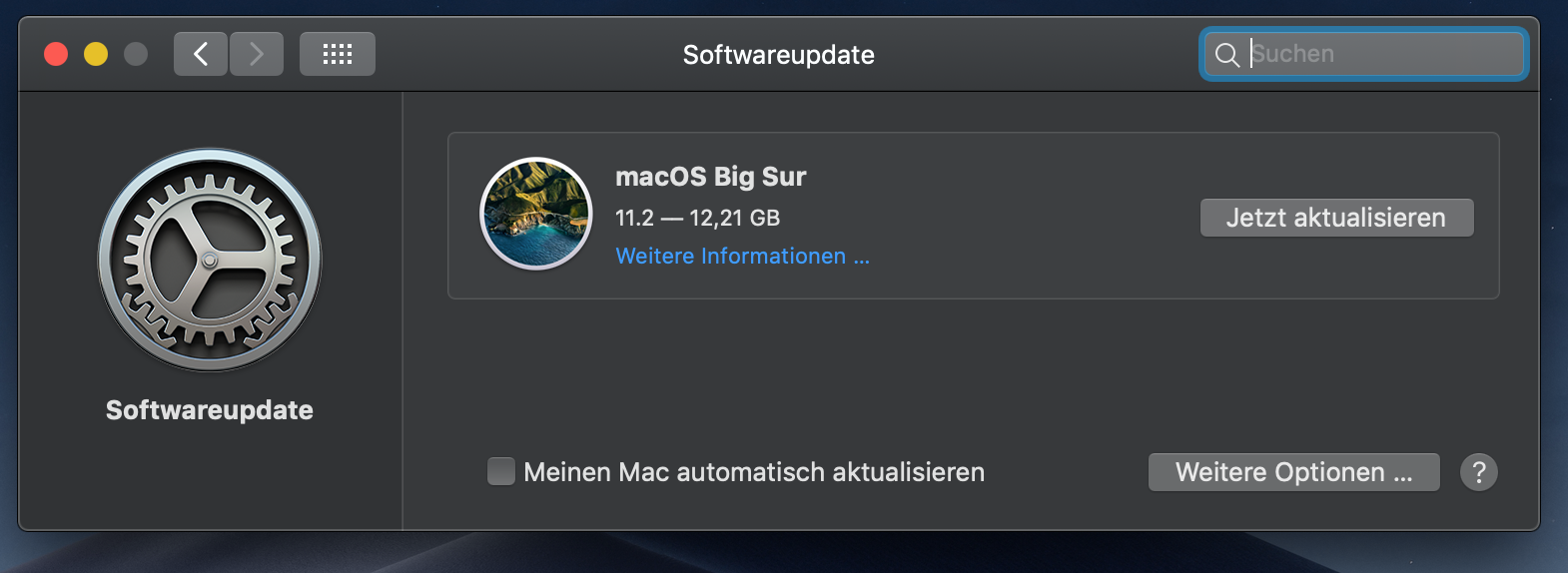Open help with the question mark button

pyautogui.click(x=1479, y=472)
